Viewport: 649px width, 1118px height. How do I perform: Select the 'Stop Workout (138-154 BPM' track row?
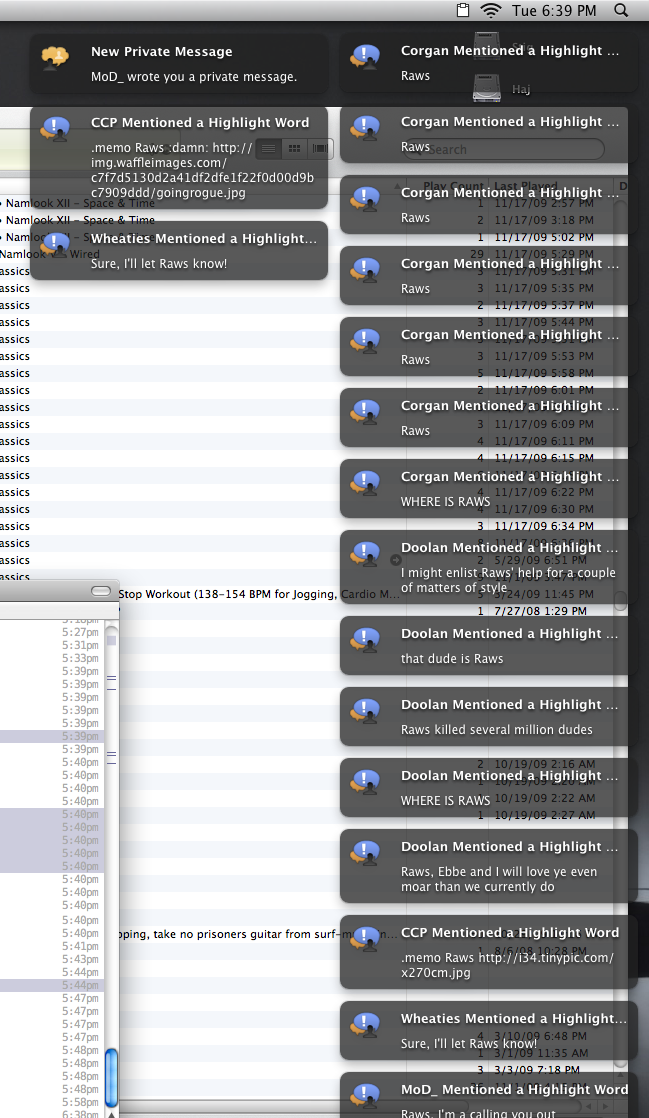click(x=259, y=594)
